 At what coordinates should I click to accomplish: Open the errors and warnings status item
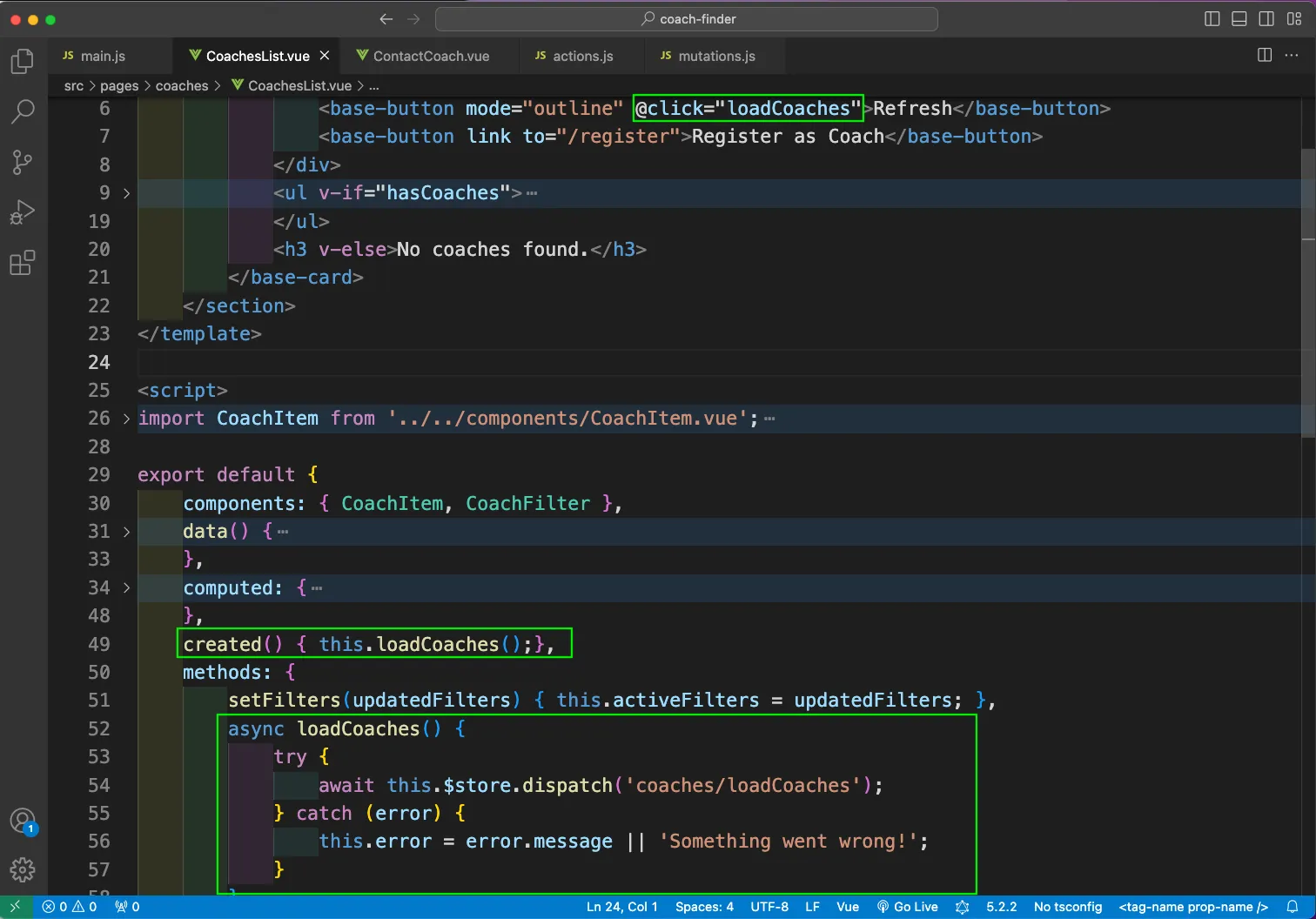(x=70, y=907)
